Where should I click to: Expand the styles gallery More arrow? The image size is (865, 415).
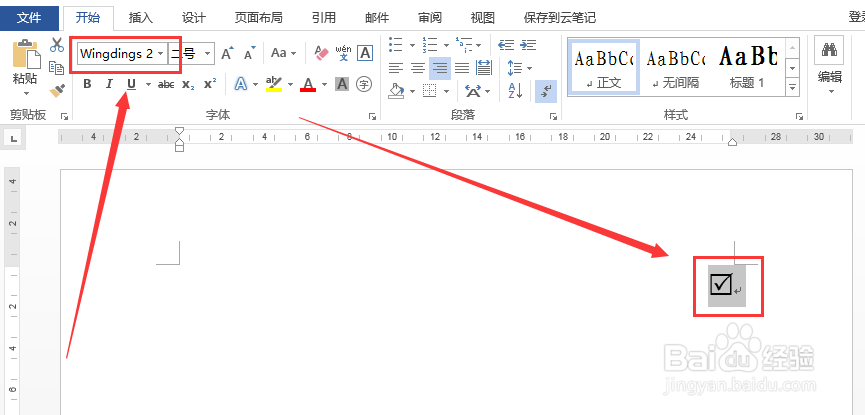[793, 87]
